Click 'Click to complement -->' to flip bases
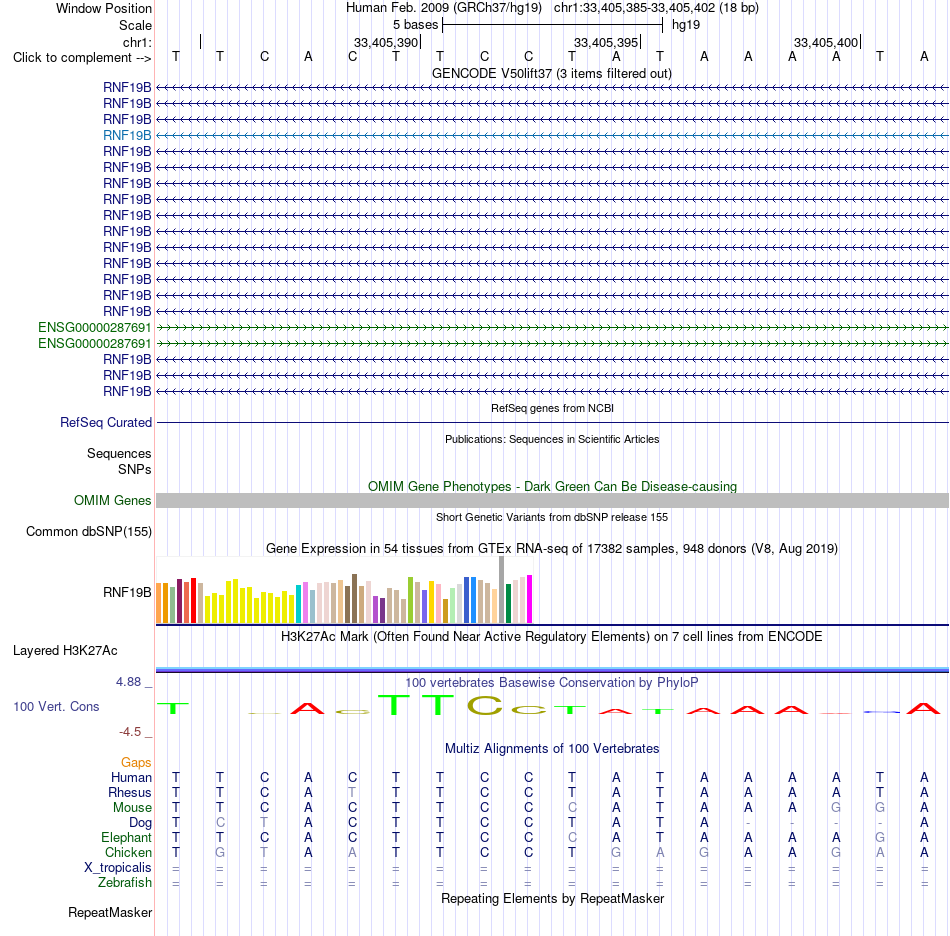Image resolution: width=950 pixels, height=936 pixels. (x=82, y=58)
